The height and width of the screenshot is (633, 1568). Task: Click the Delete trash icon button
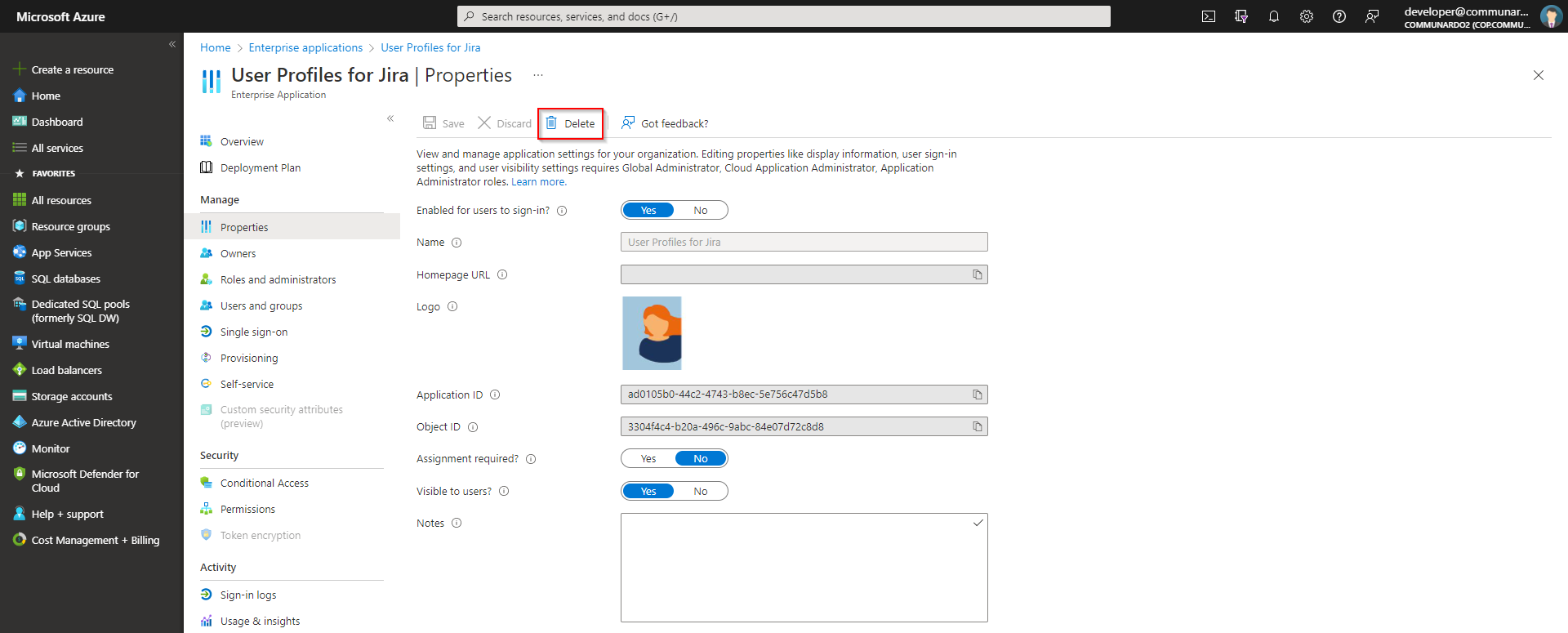tap(571, 123)
